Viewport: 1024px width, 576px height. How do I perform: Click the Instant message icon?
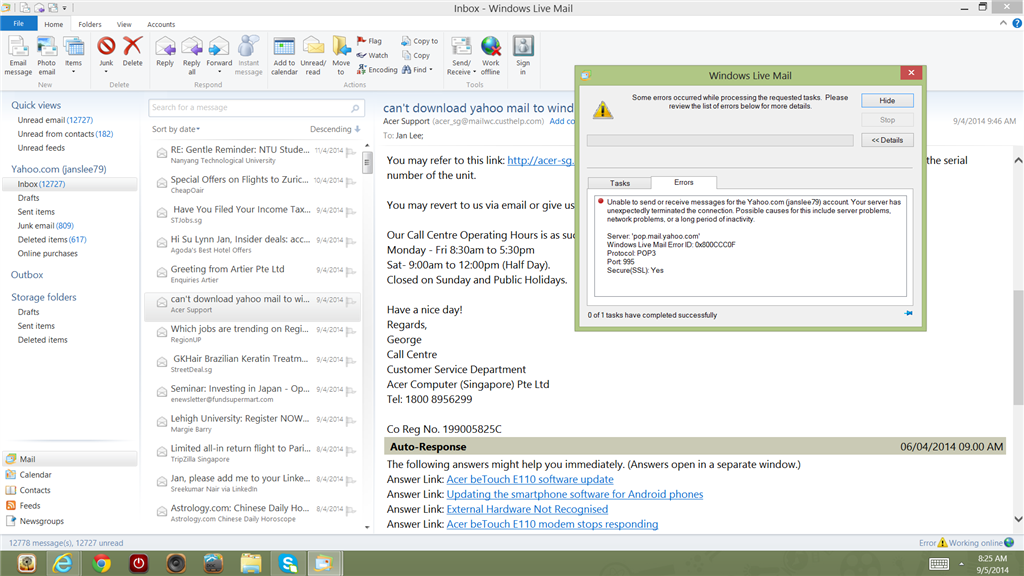[248, 56]
